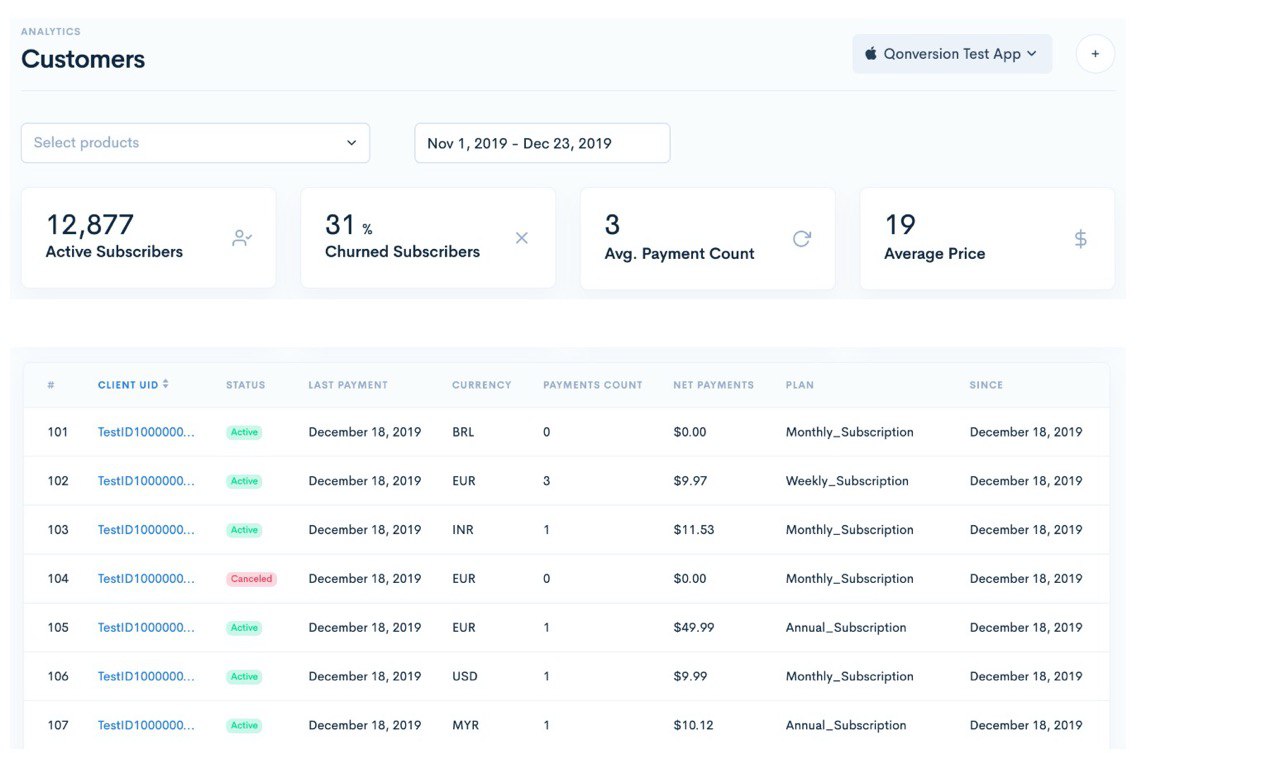Toggle the Active badge on row 106
The image size is (1280, 764).
[244, 676]
